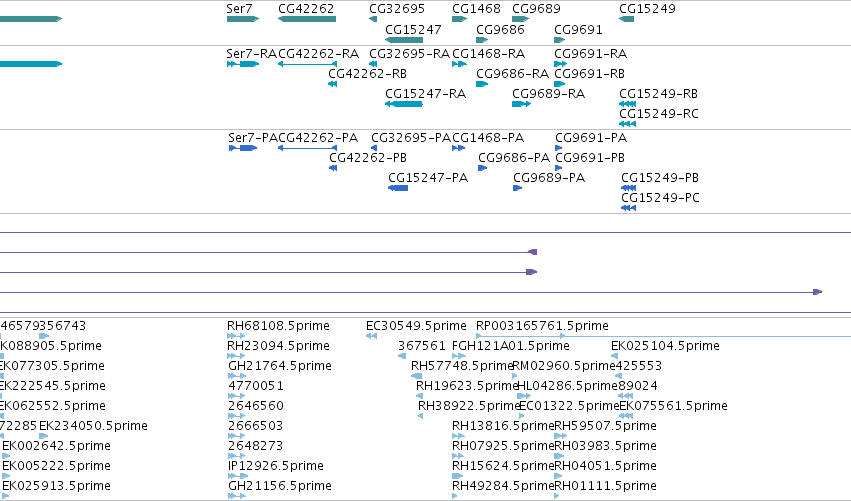Select EST GH21156.5prime
851x501 pixels.
[280, 486]
